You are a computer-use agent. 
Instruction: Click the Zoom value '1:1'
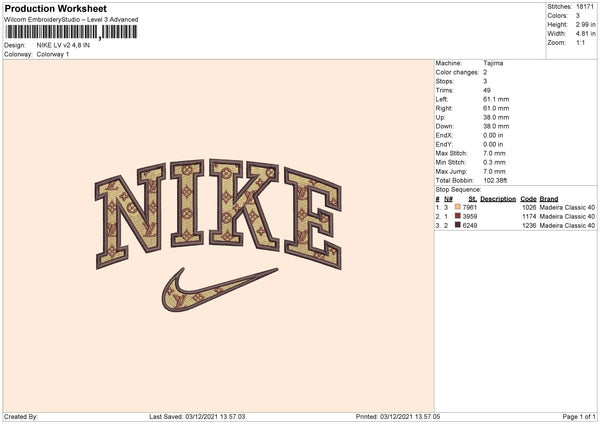click(580, 42)
